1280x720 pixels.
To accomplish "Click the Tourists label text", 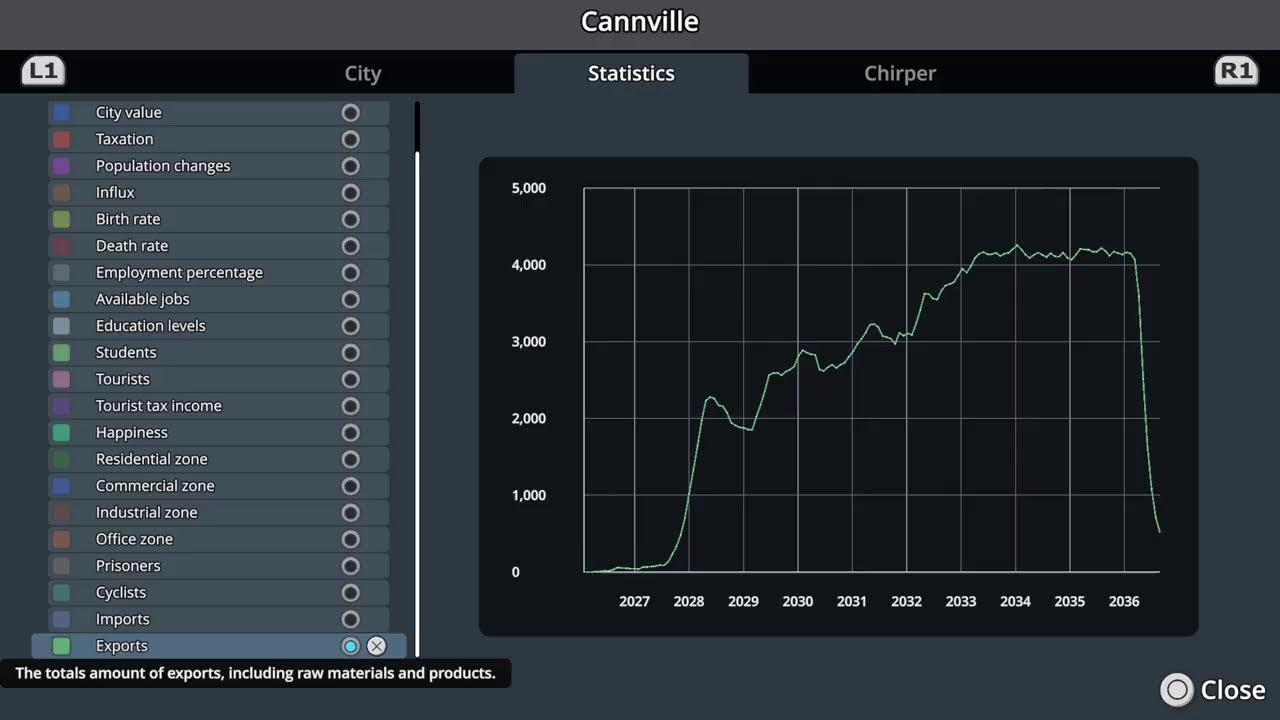I will click(123, 379).
